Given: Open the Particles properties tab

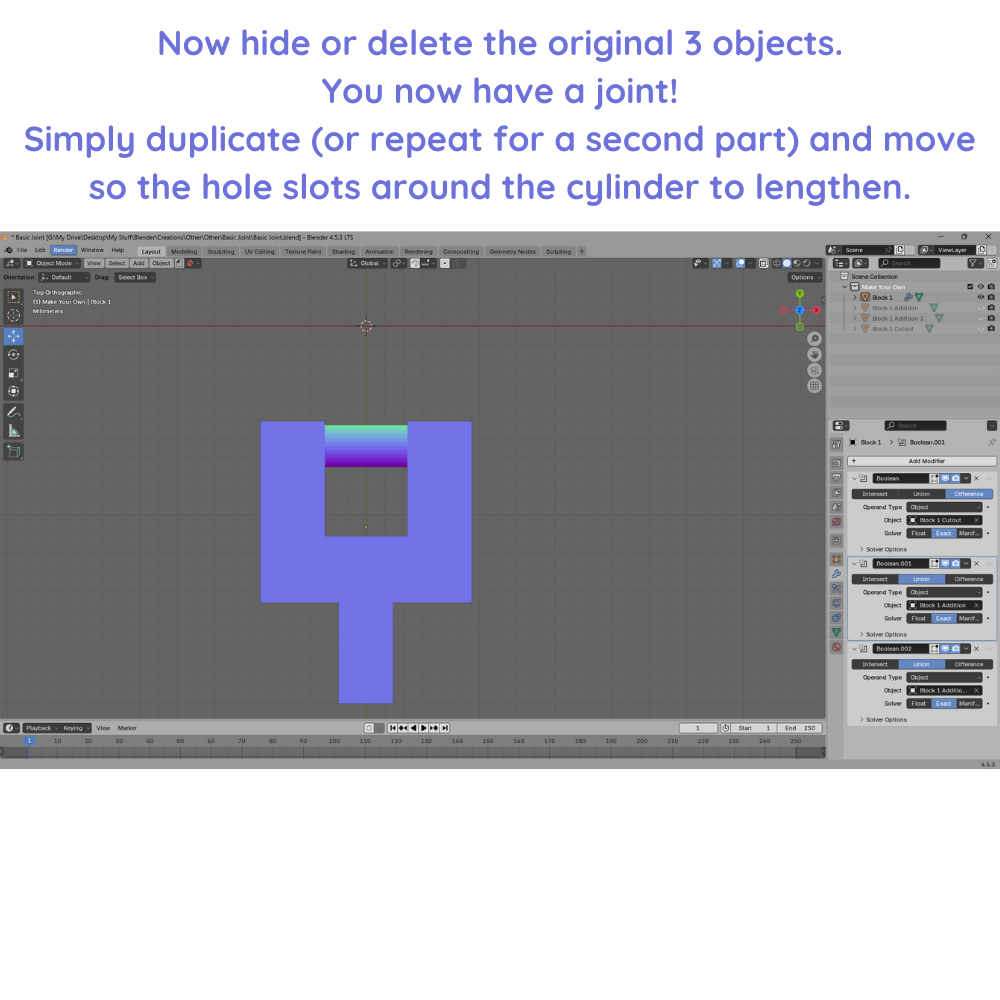Looking at the screenshot, I should pyautogui.click(x=836, y=589).
